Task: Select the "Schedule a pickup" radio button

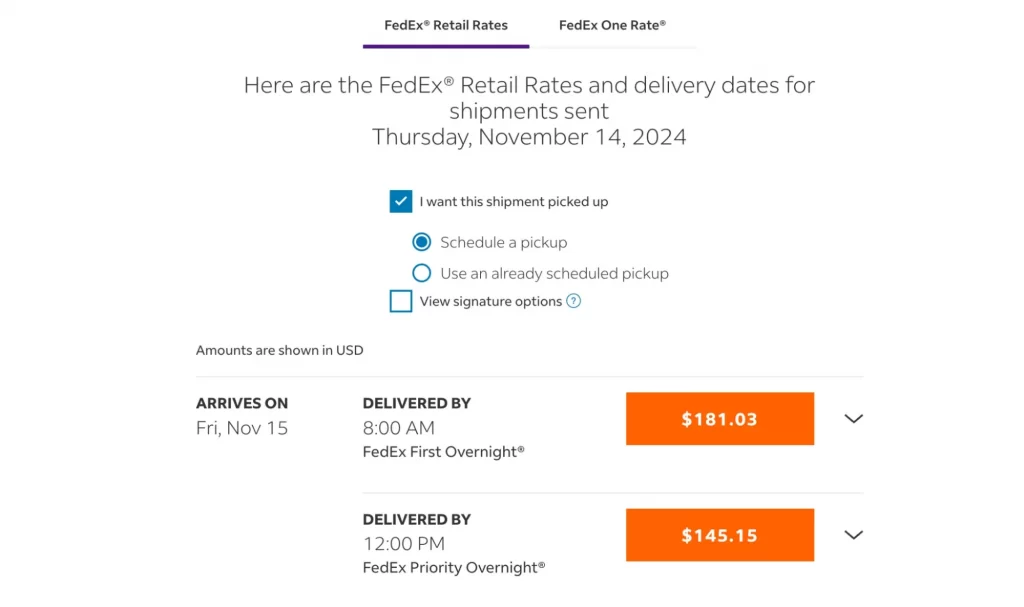Action: point(421,241)
